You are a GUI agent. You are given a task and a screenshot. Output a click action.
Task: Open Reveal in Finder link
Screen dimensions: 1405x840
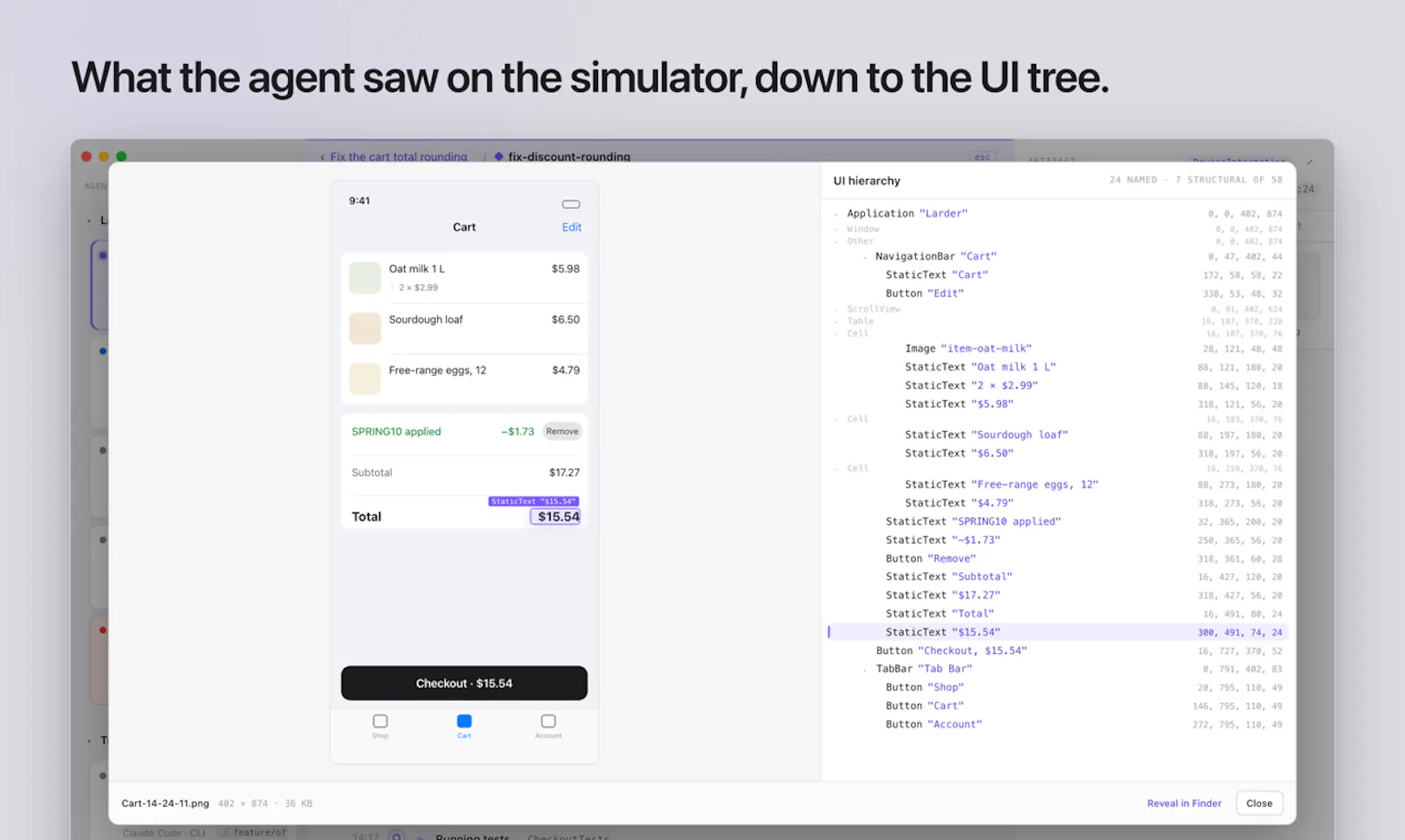click(x=1184, y=803)
